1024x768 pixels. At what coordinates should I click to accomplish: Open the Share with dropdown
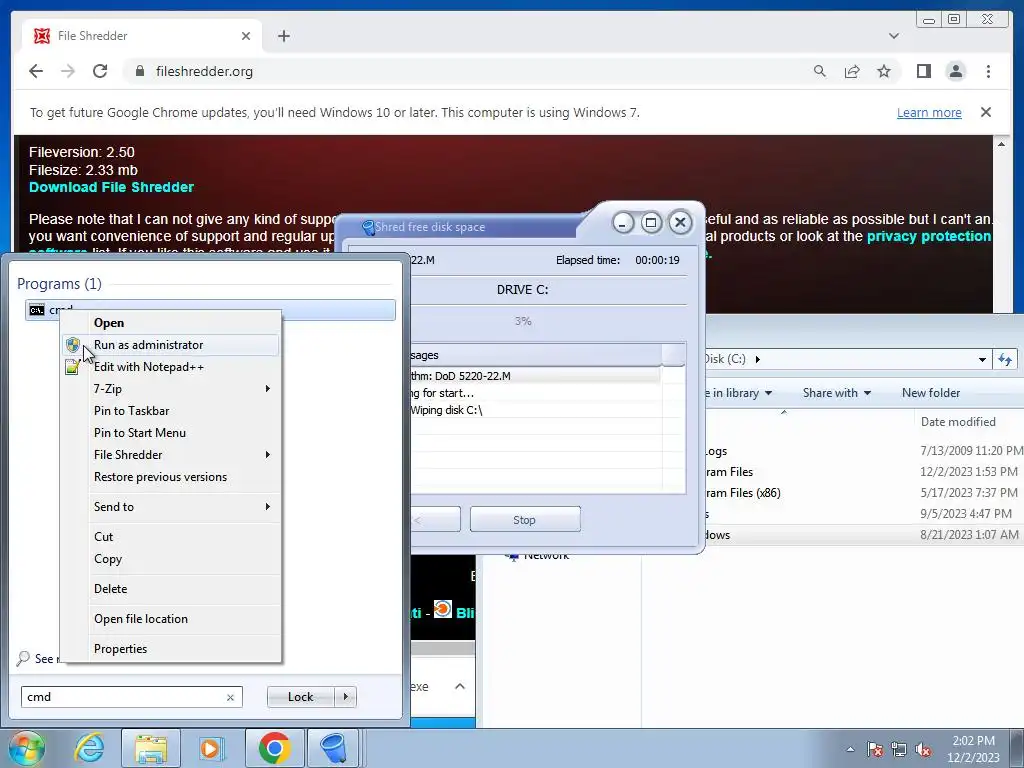(x=837, y=393)
